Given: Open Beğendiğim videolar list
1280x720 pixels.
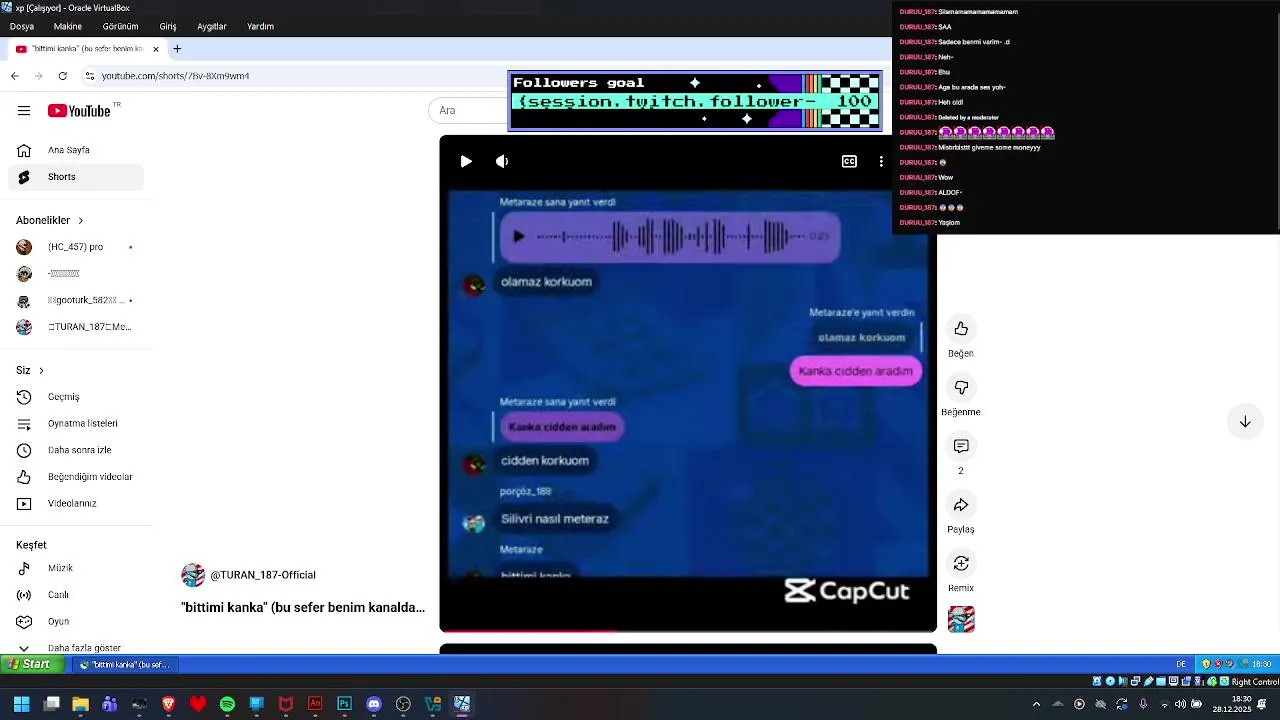Looking at the screenshot, I should tap(76, 477).
